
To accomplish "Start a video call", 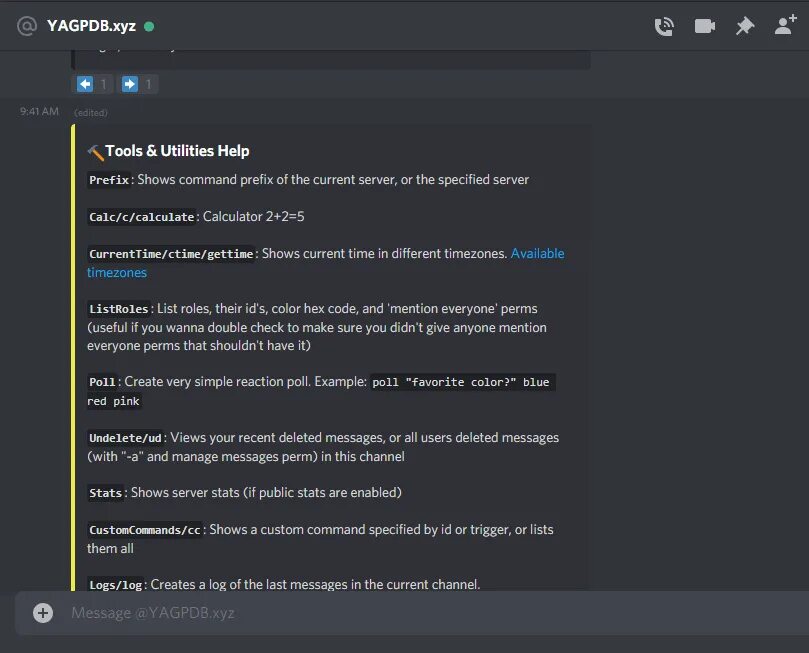I will [x=705, y=26].
